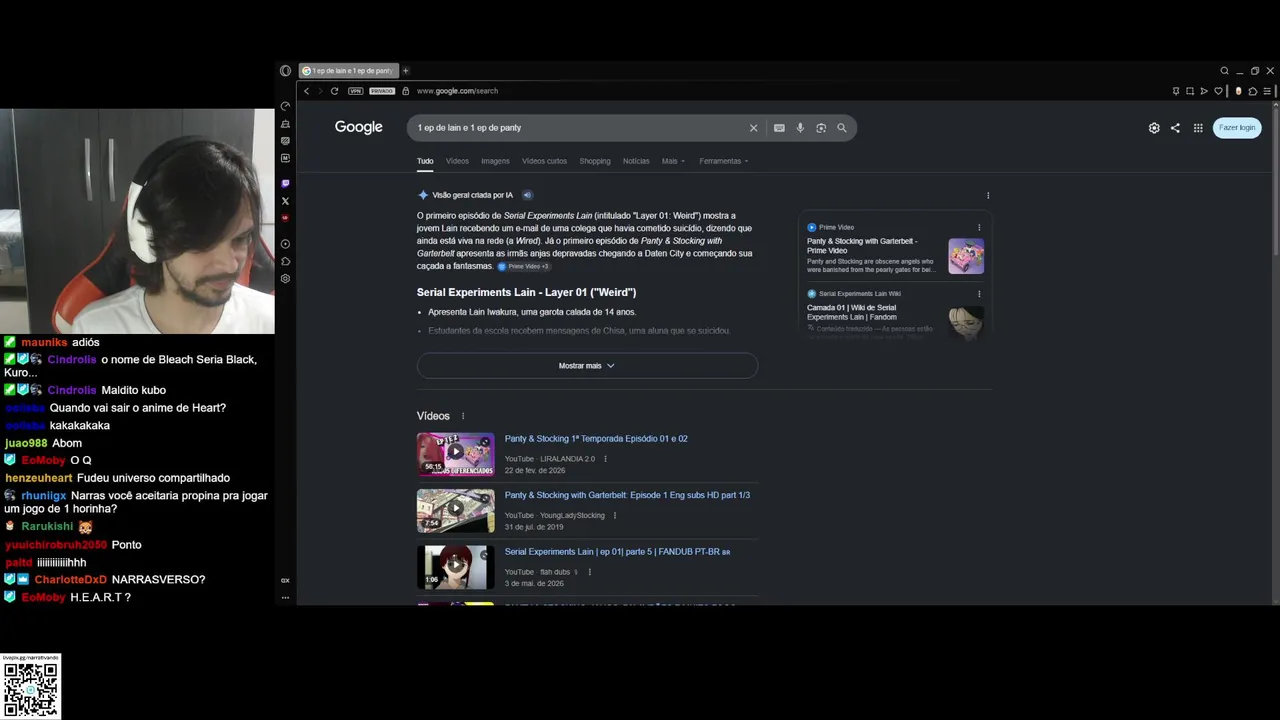Click the lock site-info icon
1280x720 pixels.
tap(405, 91)
